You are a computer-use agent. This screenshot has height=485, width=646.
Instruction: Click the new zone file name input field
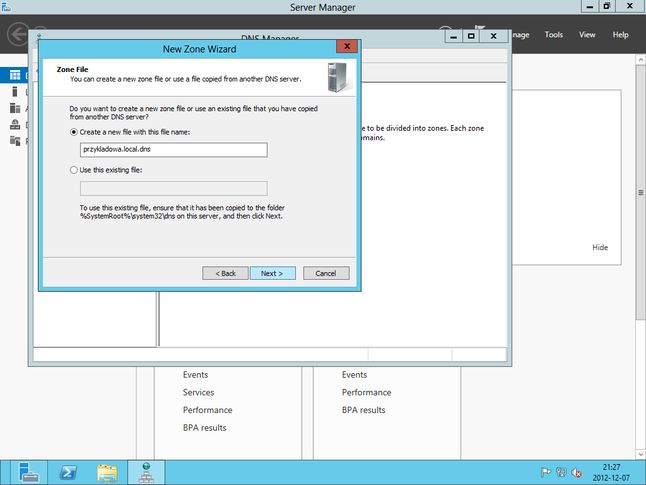pos(173,150)
